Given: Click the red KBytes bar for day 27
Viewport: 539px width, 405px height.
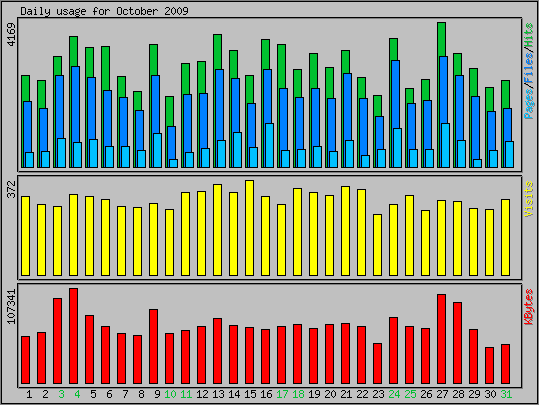Looking at the screenshot, I should pos(441,339).
